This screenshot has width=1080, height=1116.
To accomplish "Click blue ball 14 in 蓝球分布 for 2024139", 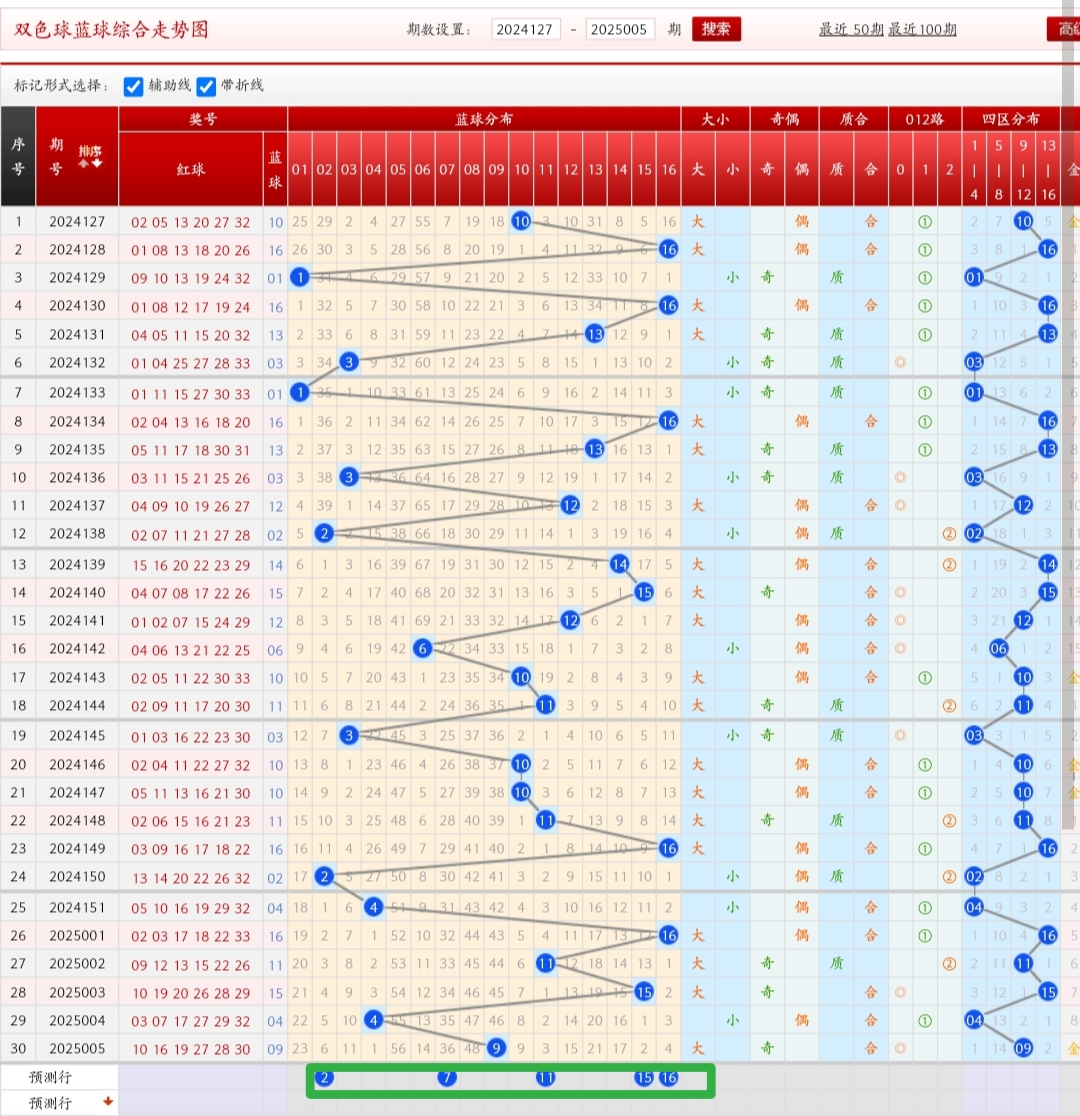I will [x=619, y=564].
